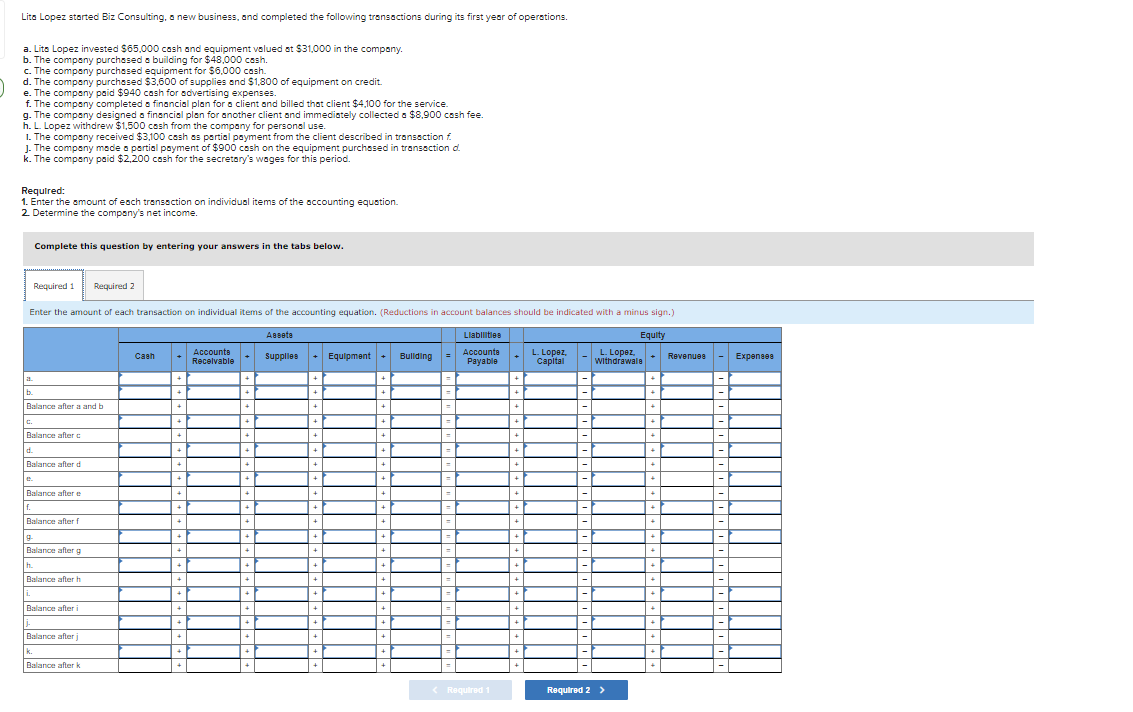Select the Supplies field in row d.
1133x712 pixels.
click(281, 450)
